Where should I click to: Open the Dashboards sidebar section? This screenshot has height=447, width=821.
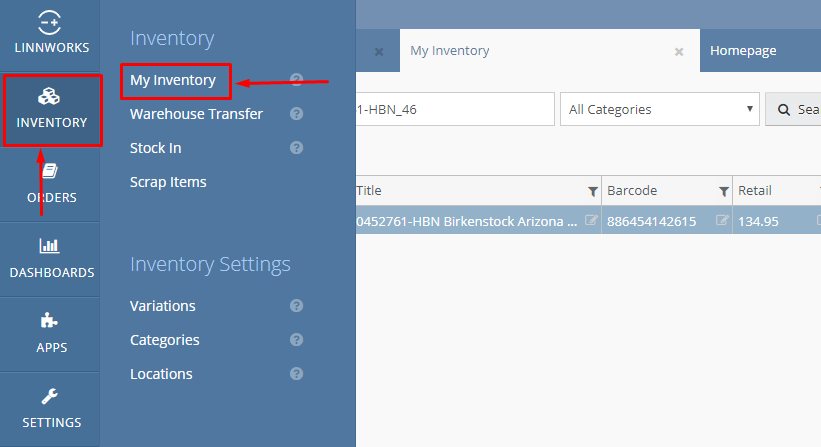tap(51, 259)
